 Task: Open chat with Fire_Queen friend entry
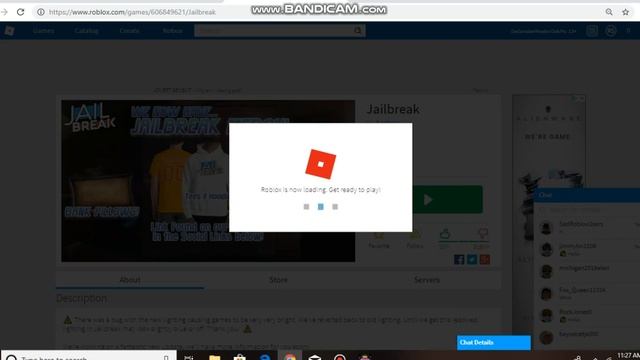(587, 293)
